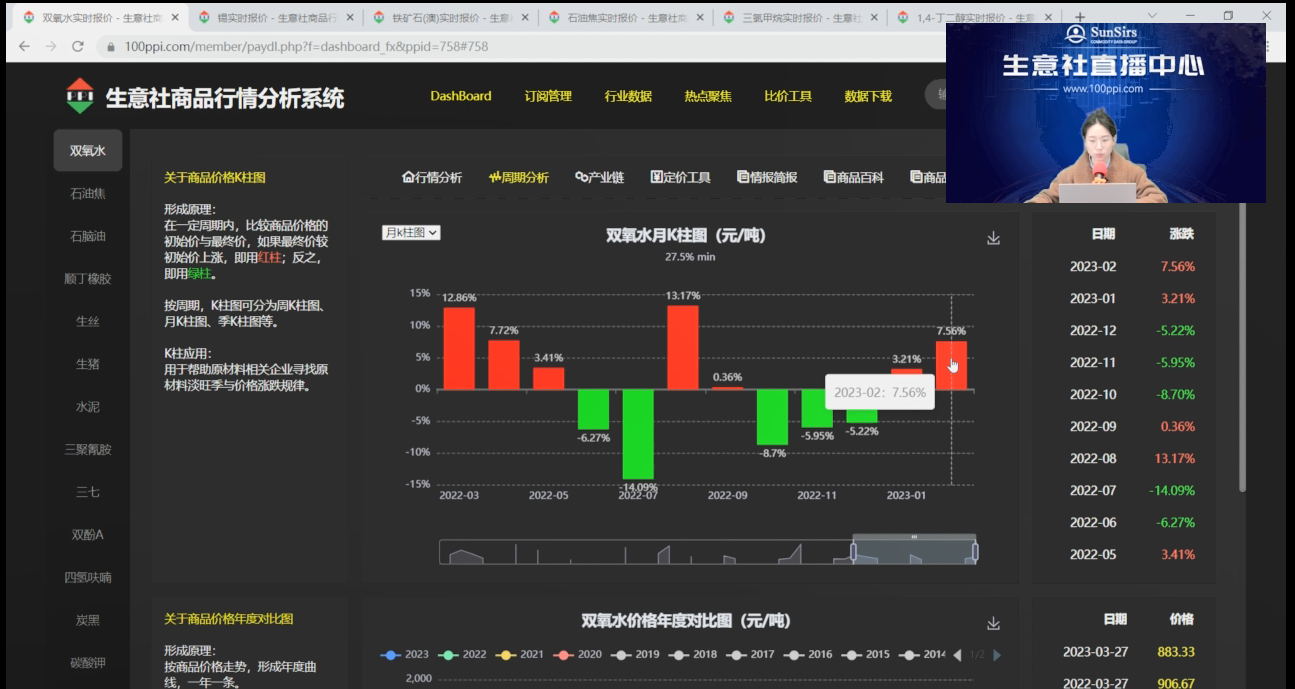1295x689 pixels.
Task: Toggle 2020 series in legend
Action: [x=578, y=655]
